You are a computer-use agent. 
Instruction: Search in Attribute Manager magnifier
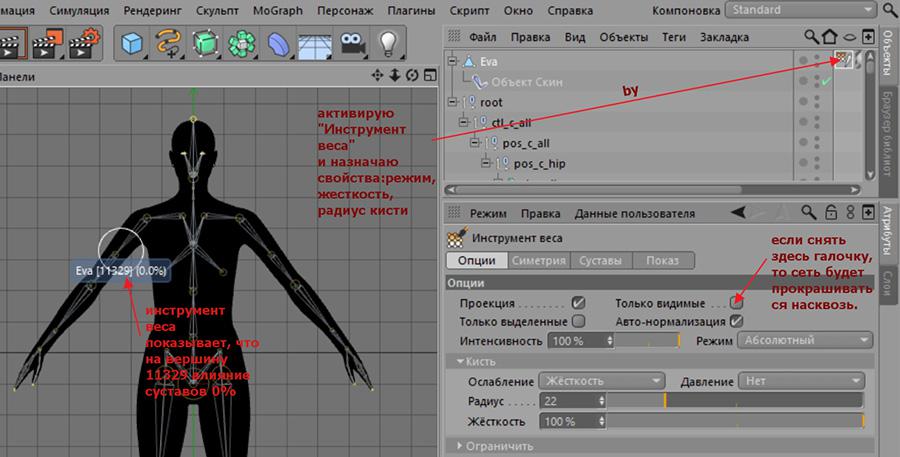point(809,212)
